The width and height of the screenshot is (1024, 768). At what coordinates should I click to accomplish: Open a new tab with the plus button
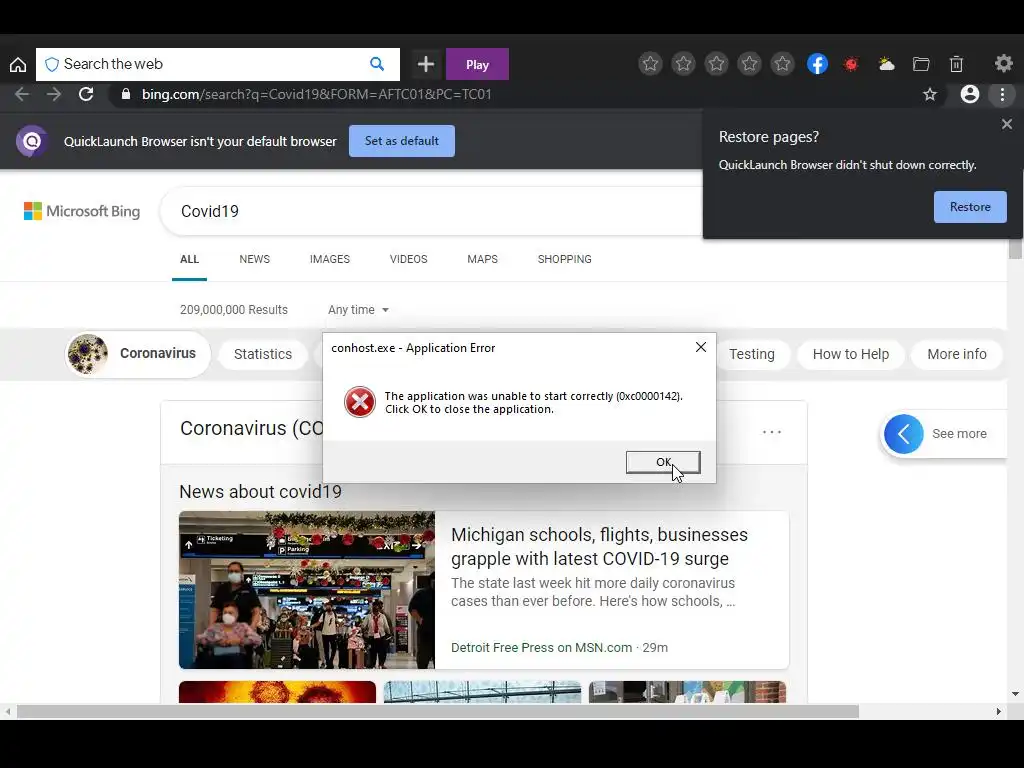click(426, 64)
